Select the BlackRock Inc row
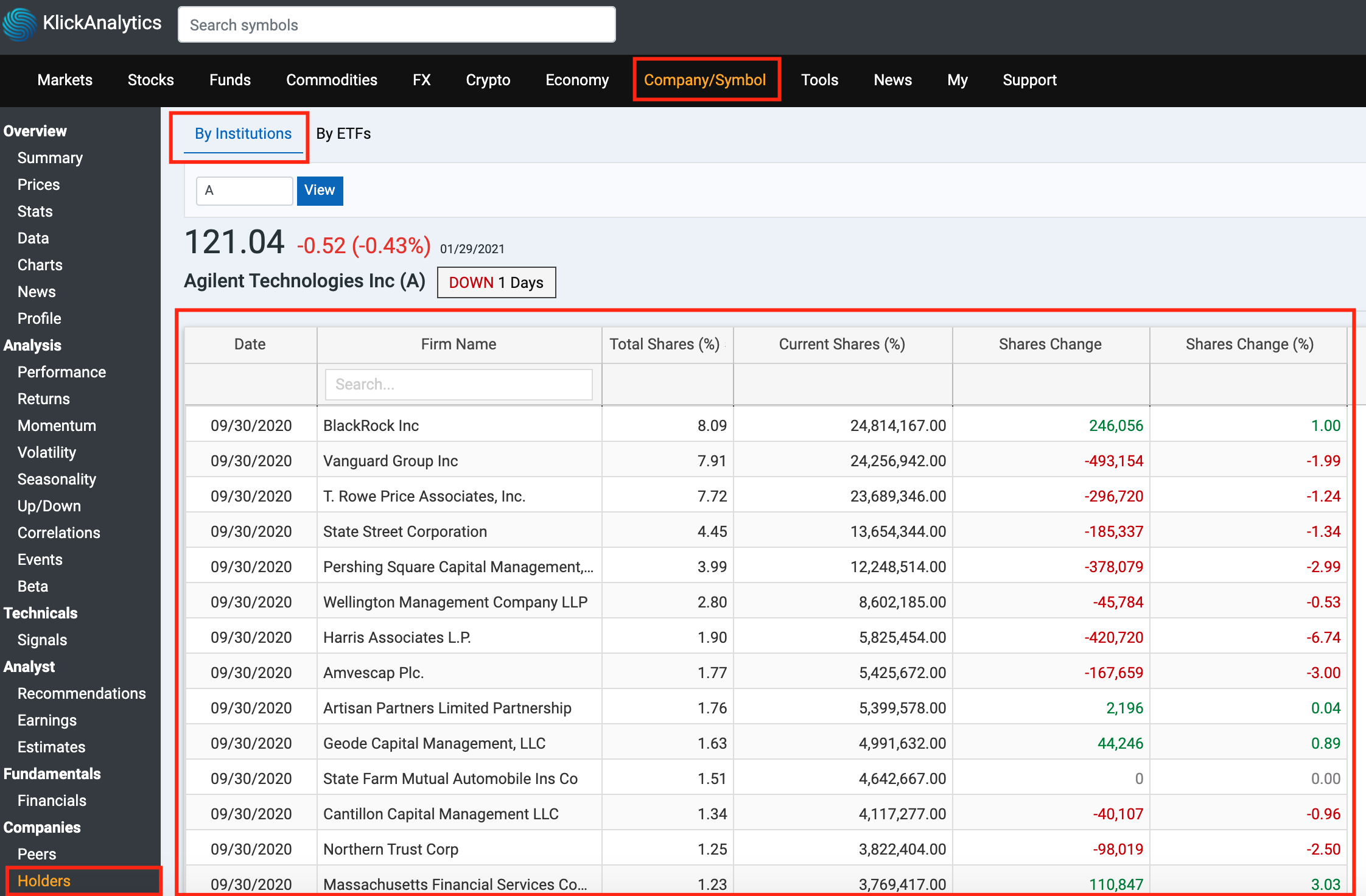Viewport: 1366px width, 896px height. (766, 425)
